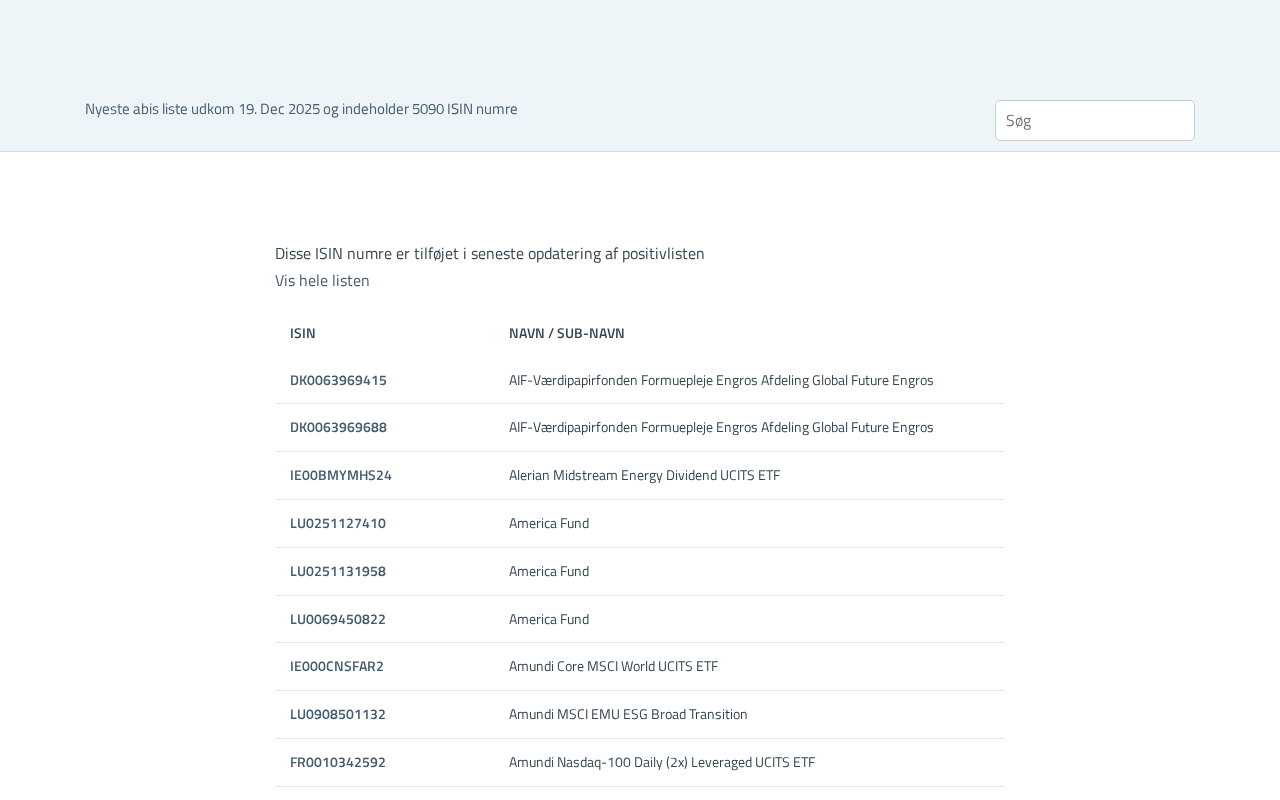
Task: Select ISIN DK0063969415
Action: (338, 380)
